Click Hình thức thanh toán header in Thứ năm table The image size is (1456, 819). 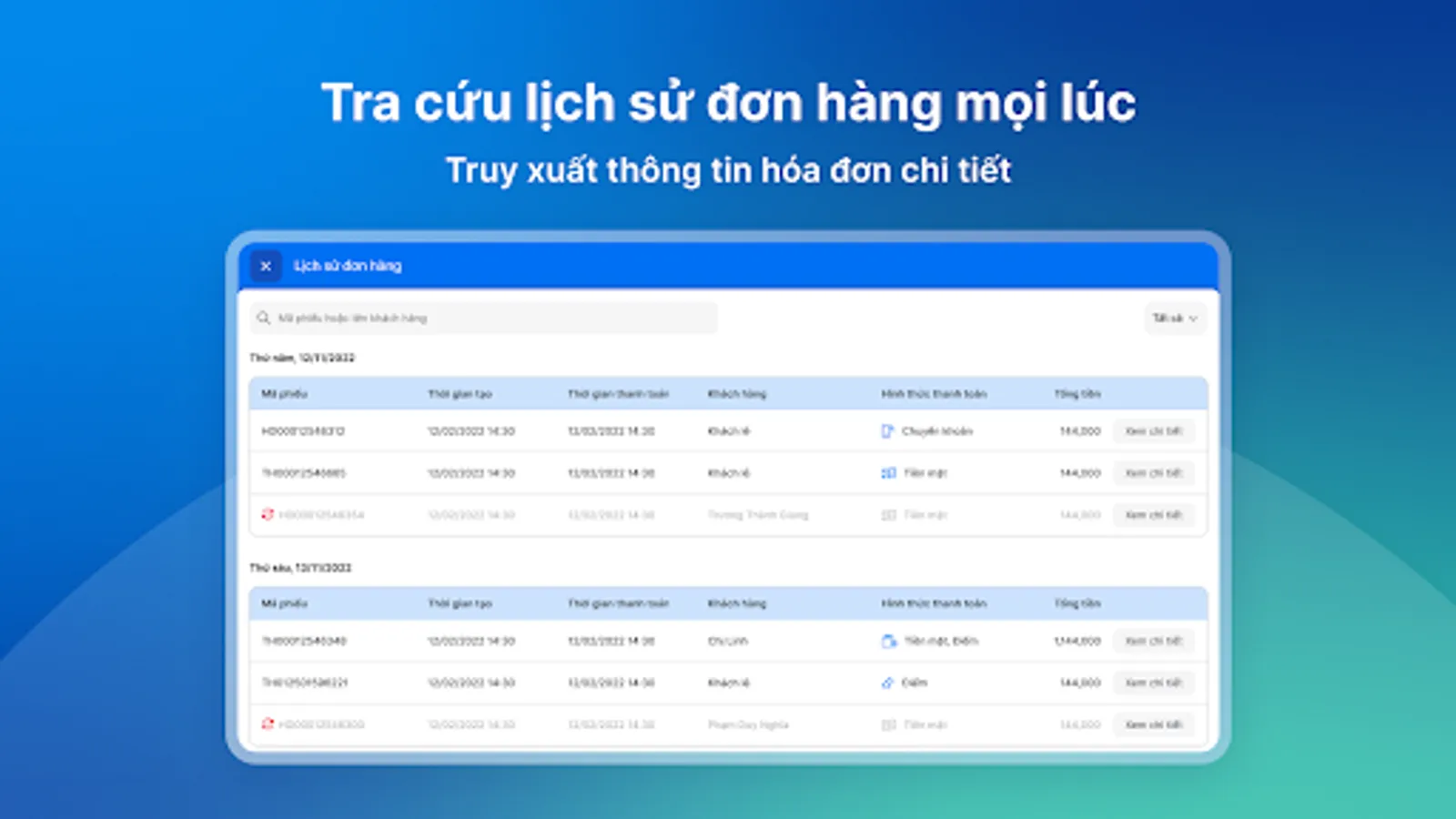pos(934,394)
